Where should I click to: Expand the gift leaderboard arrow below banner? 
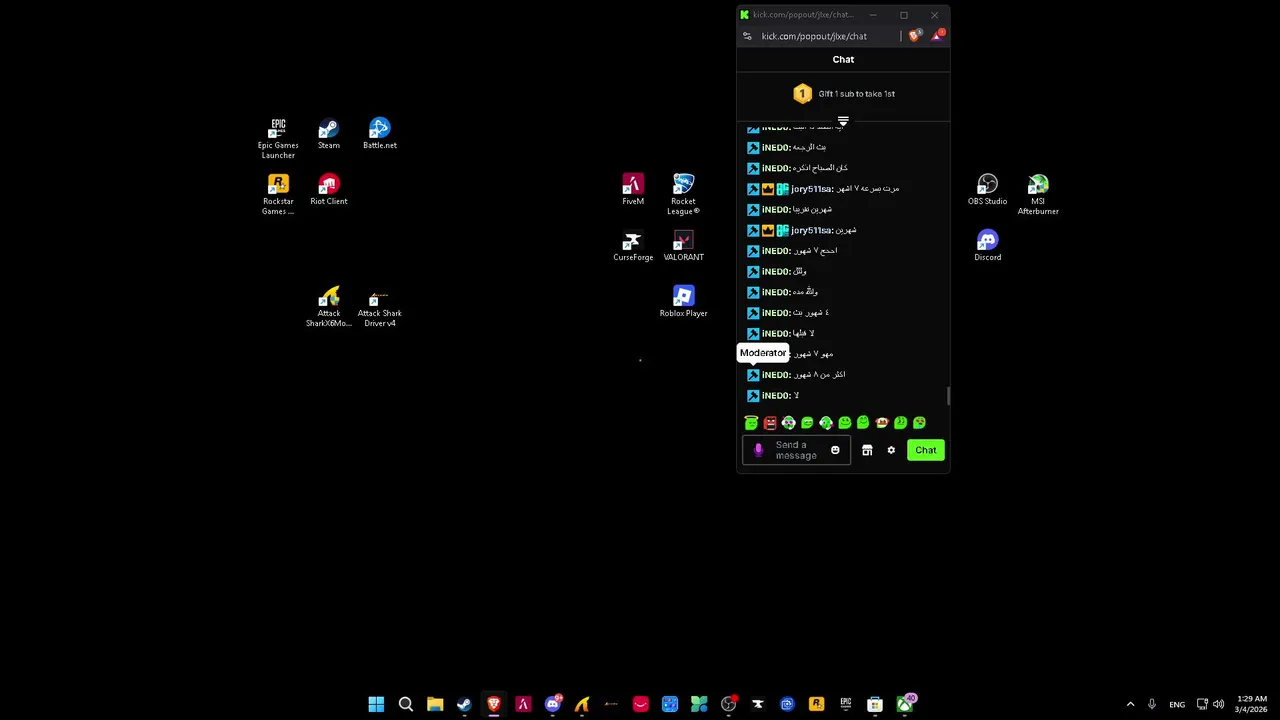point(843,121)
